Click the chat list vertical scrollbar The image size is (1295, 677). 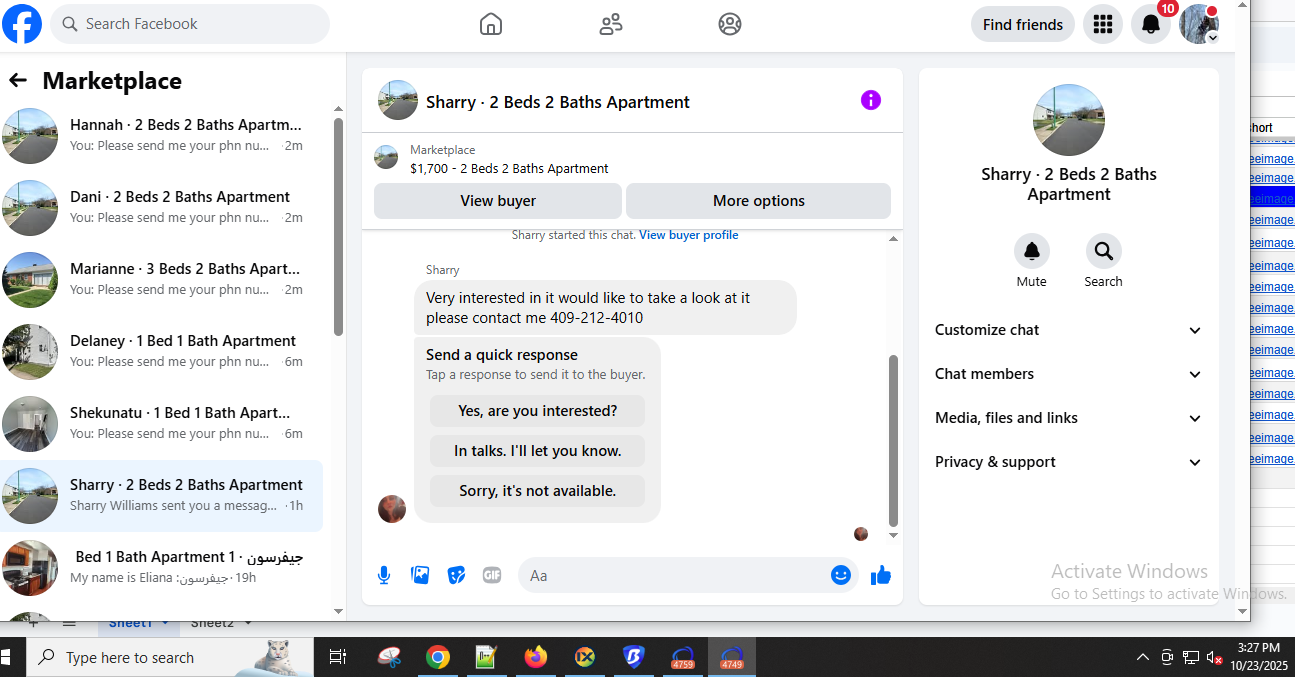pos(338,227)
